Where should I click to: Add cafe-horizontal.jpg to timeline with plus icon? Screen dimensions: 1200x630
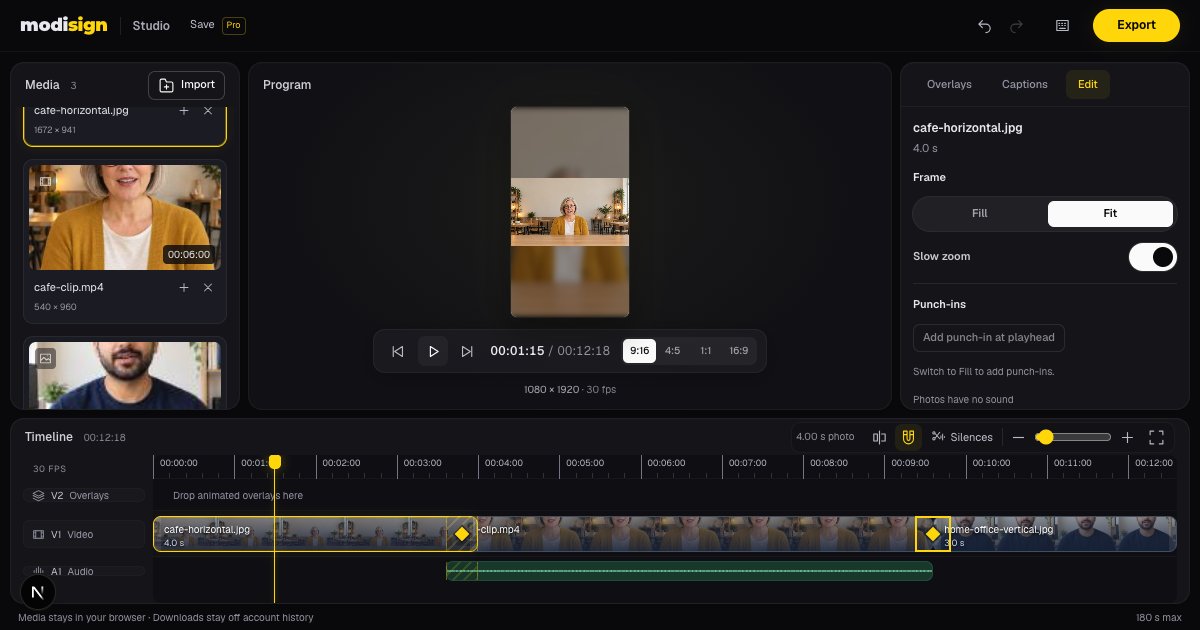click(184, 111)
